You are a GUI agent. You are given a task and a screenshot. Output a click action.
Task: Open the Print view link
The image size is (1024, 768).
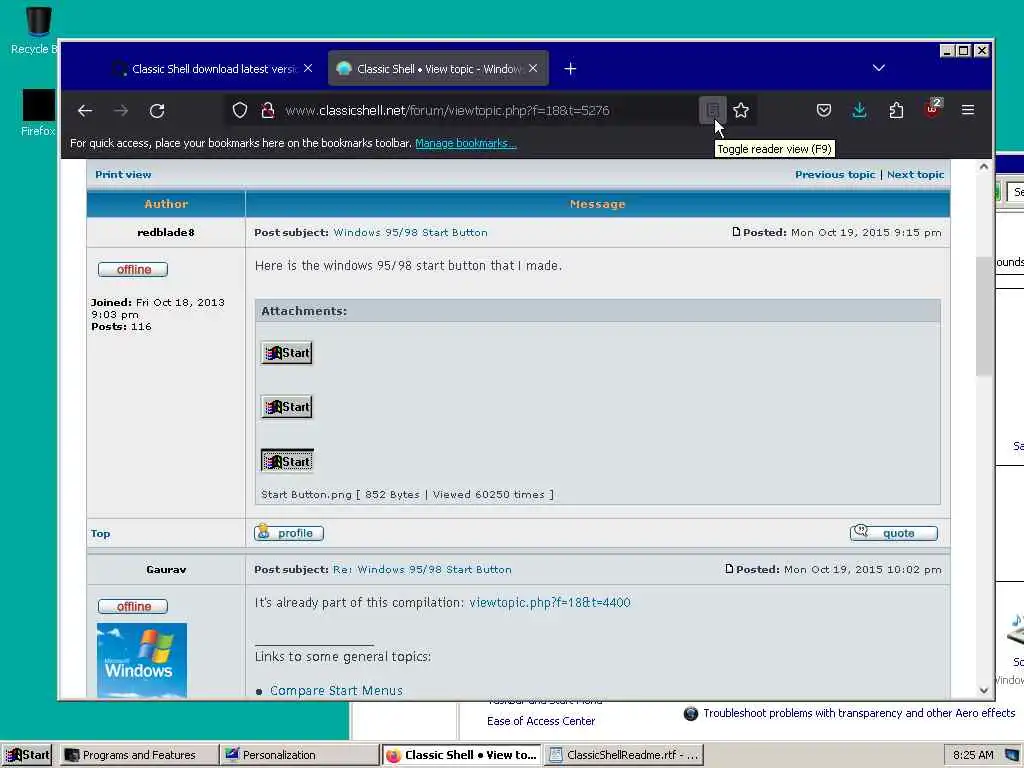tap(123, 174)
